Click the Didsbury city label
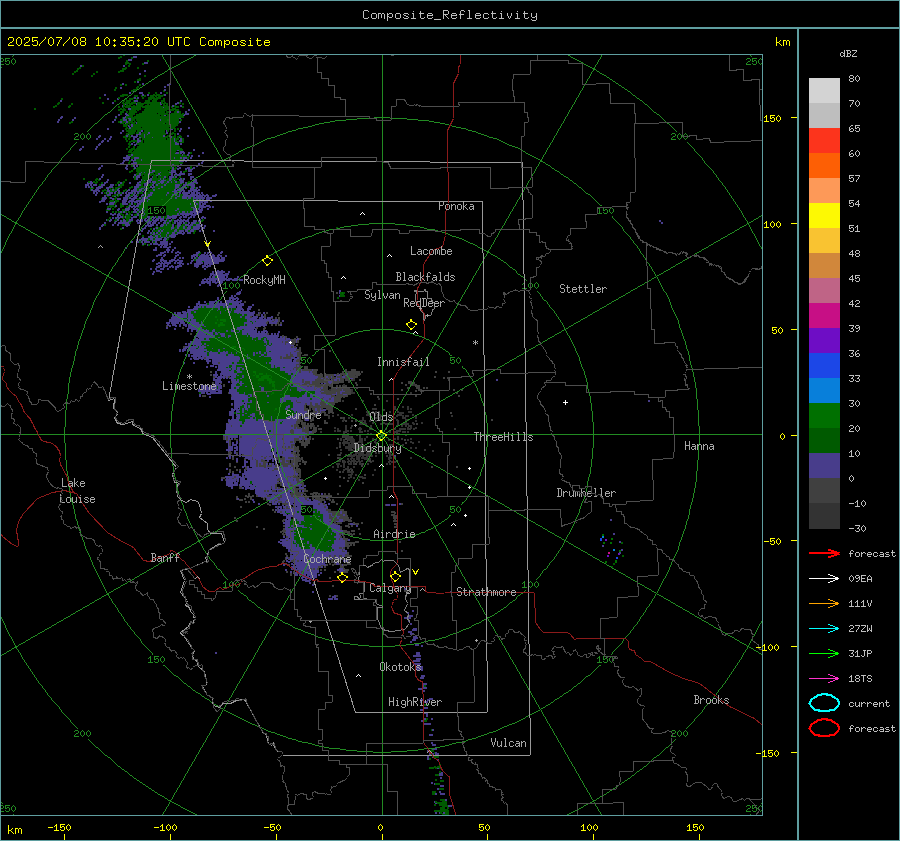 pyautogui.click(x=377, y=448)
